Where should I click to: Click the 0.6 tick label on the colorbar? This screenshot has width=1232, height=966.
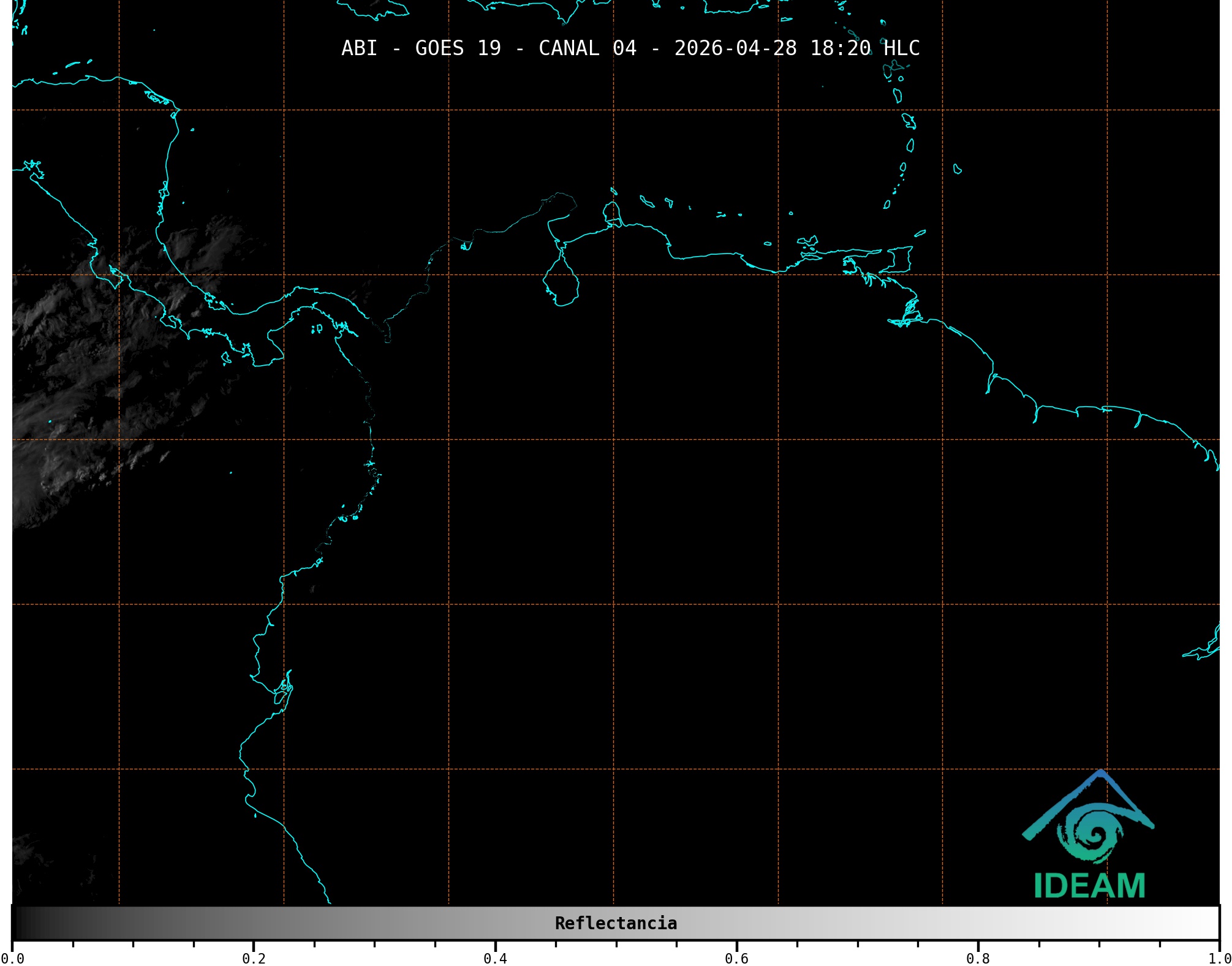point(736,959)
